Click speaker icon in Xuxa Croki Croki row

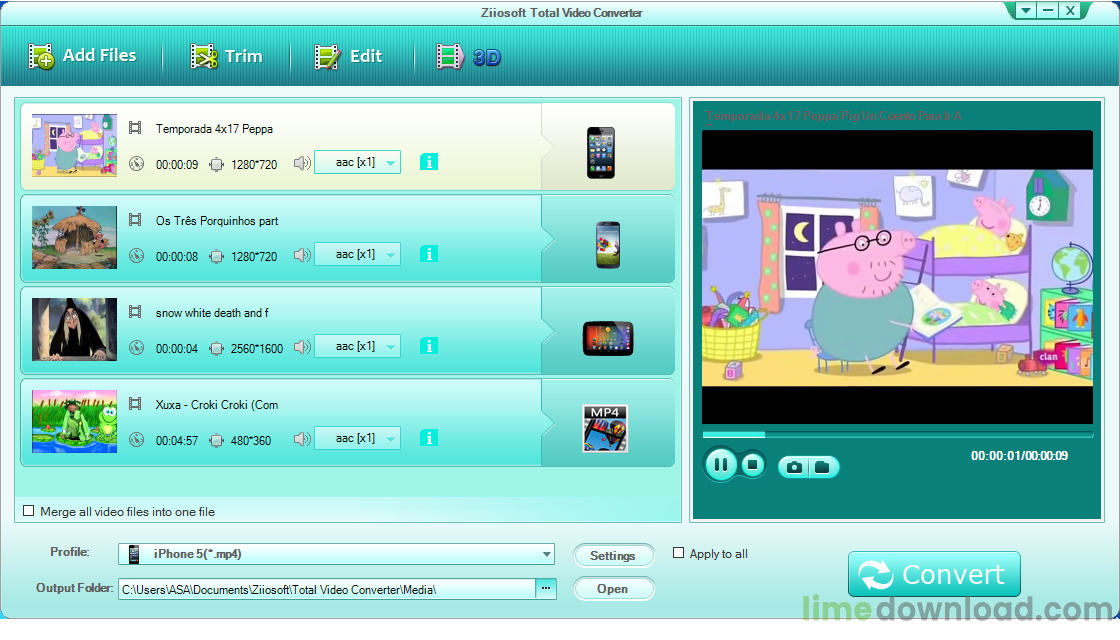[x=302, y=439]
